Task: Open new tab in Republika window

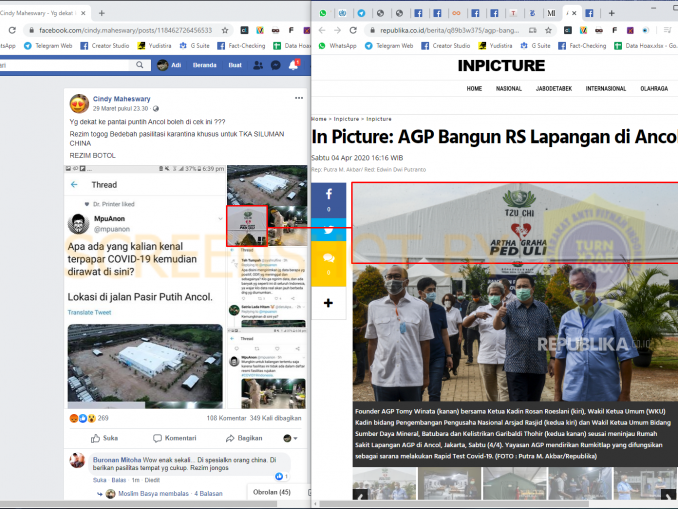Action: point(611,13)
